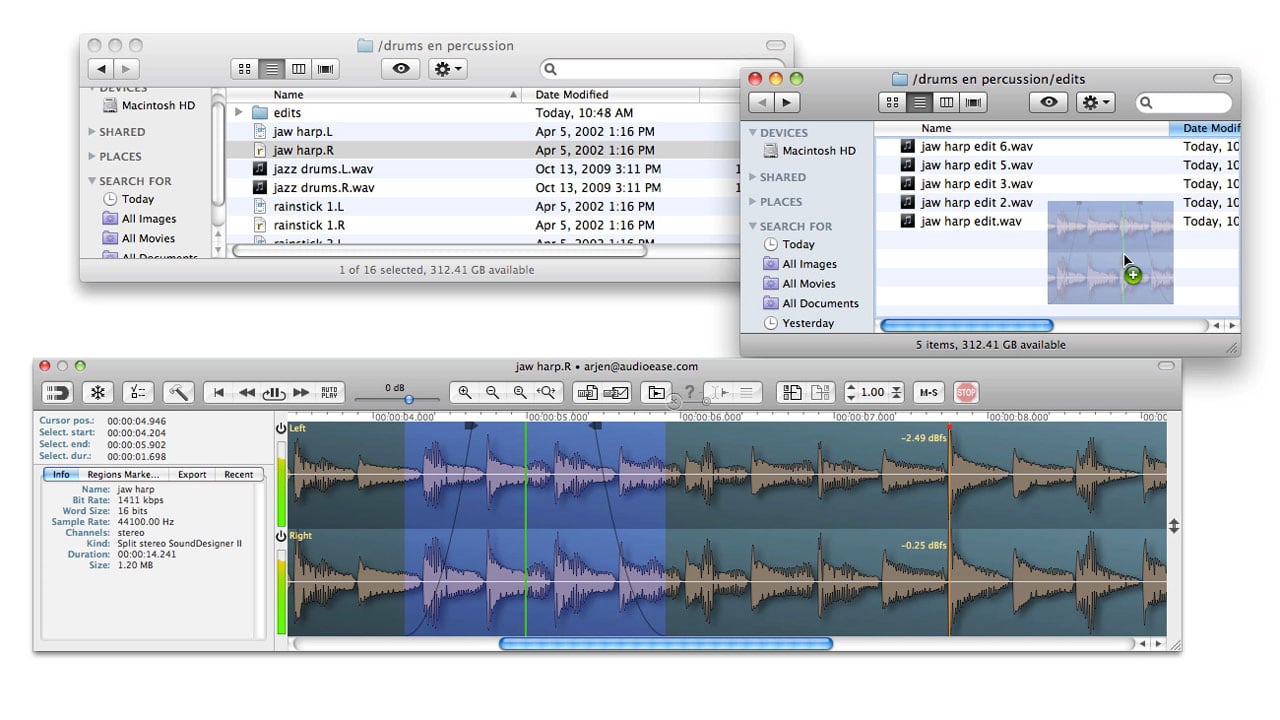
Task: Toggle the M-S mid-side button
Action: pyautogui.click(x=929, y=393)
